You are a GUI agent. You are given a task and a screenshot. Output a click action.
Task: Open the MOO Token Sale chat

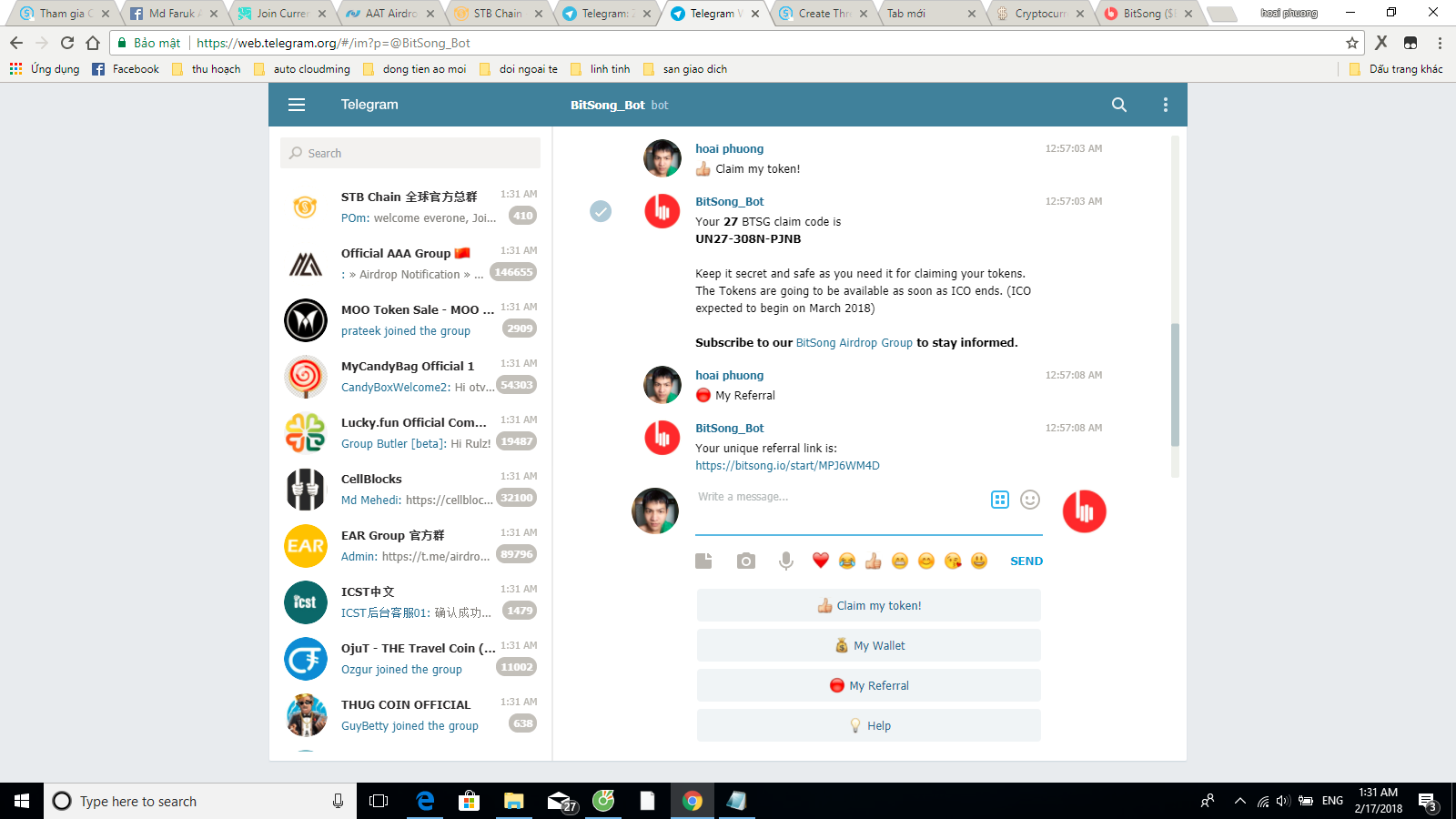(410, 320)
